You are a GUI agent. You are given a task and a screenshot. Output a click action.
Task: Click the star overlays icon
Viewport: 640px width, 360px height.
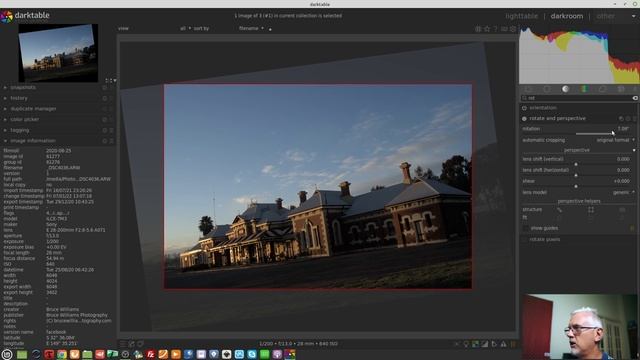click(x=487, y=29)
